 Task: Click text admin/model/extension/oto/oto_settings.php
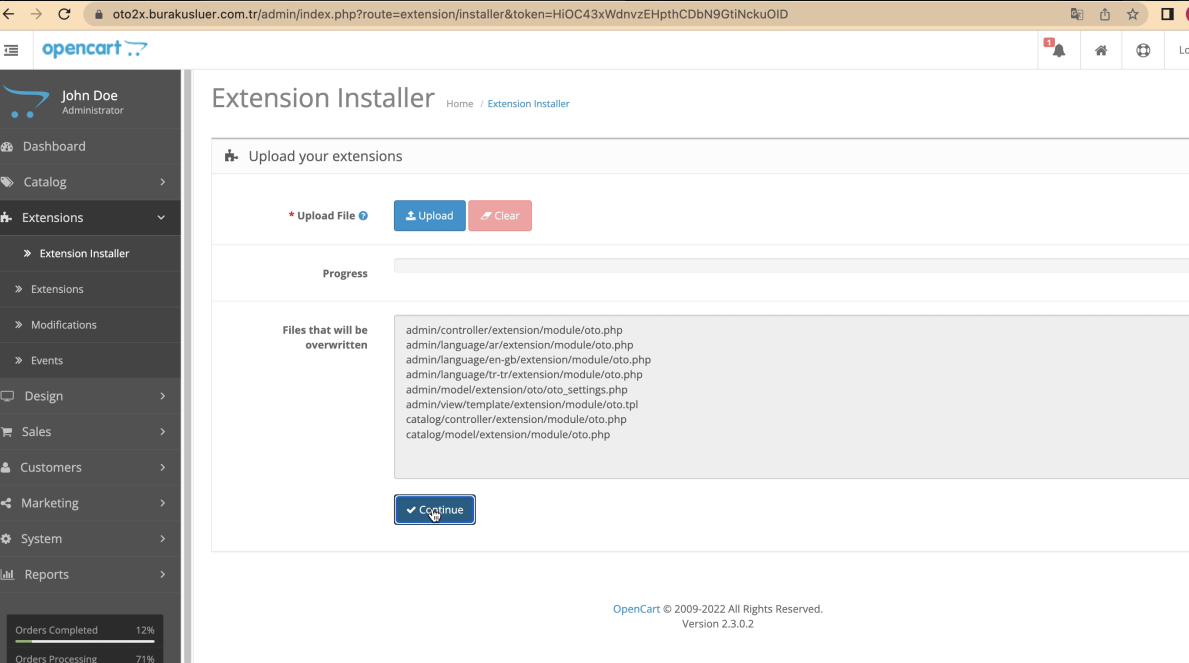[516, 390]
